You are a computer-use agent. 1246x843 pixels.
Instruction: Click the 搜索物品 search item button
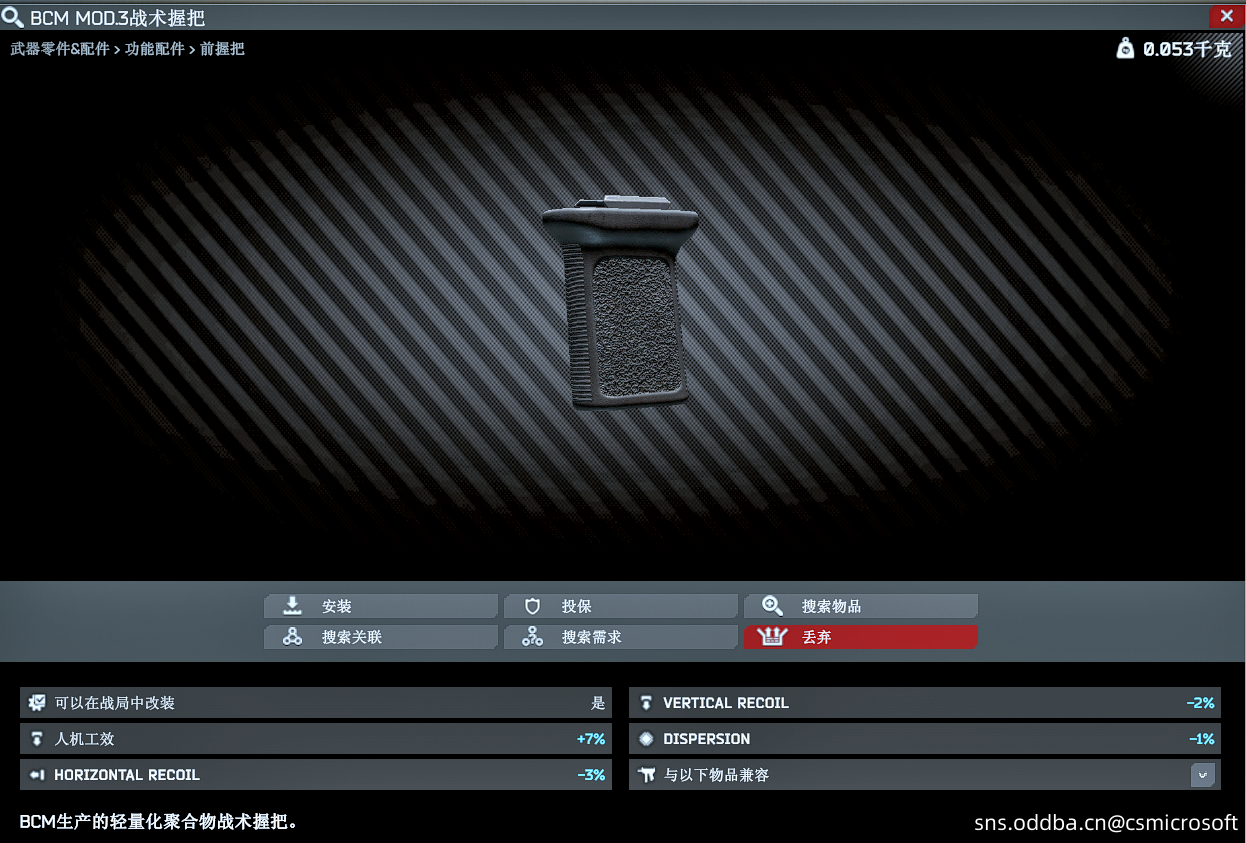(x=861, y=606)
